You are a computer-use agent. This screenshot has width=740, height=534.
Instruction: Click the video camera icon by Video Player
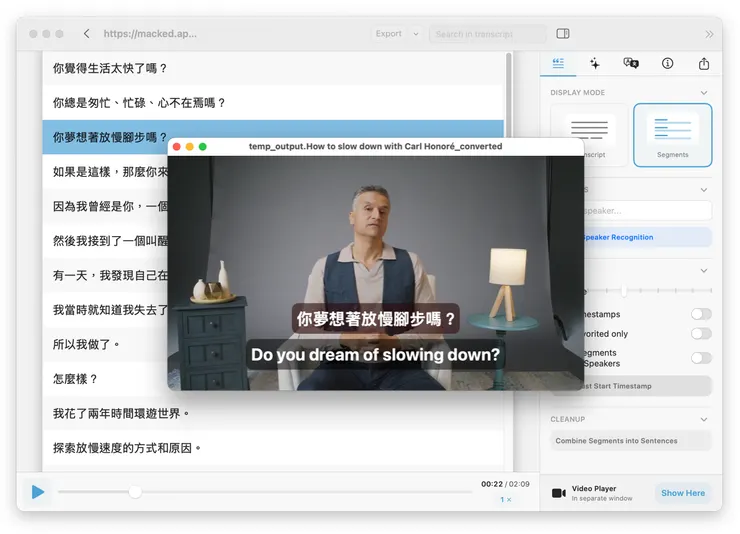[x=559, y=493]
